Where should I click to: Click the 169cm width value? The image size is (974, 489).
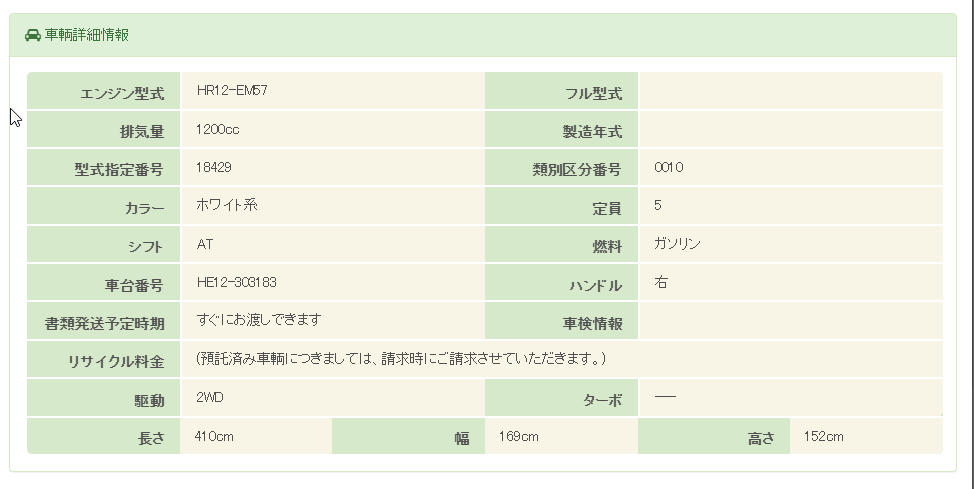point(519,436)
